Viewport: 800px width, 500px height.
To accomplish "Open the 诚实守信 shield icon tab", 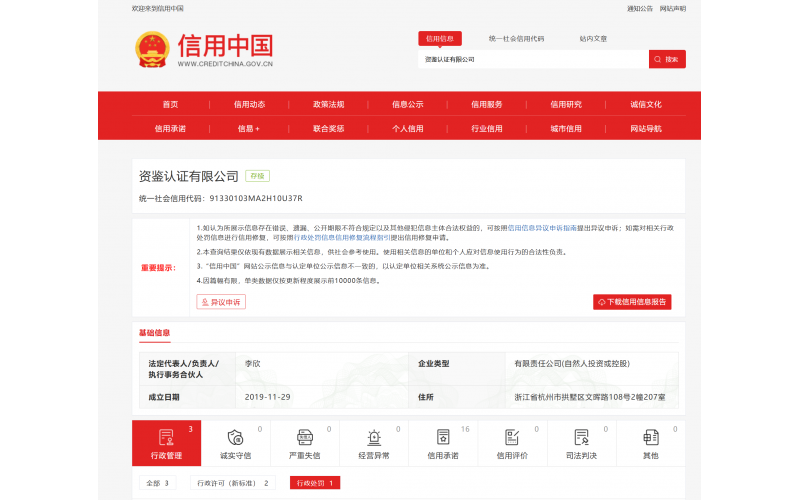I will [235, 443].
